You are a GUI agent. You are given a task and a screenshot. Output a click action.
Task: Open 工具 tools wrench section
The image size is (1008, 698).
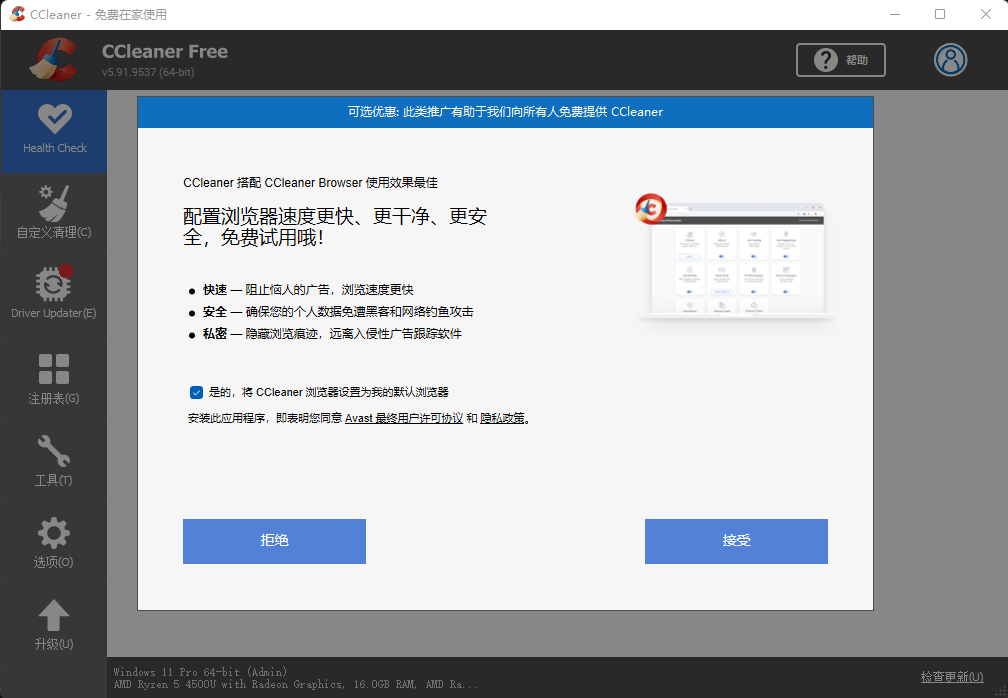54,460
